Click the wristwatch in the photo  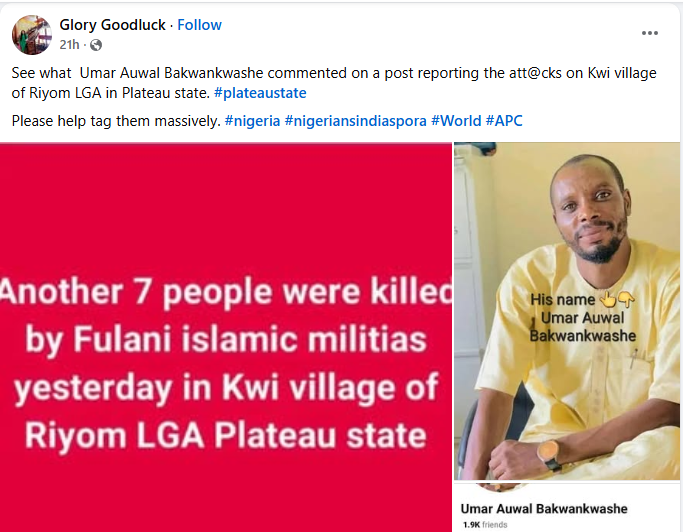[548, 454]
